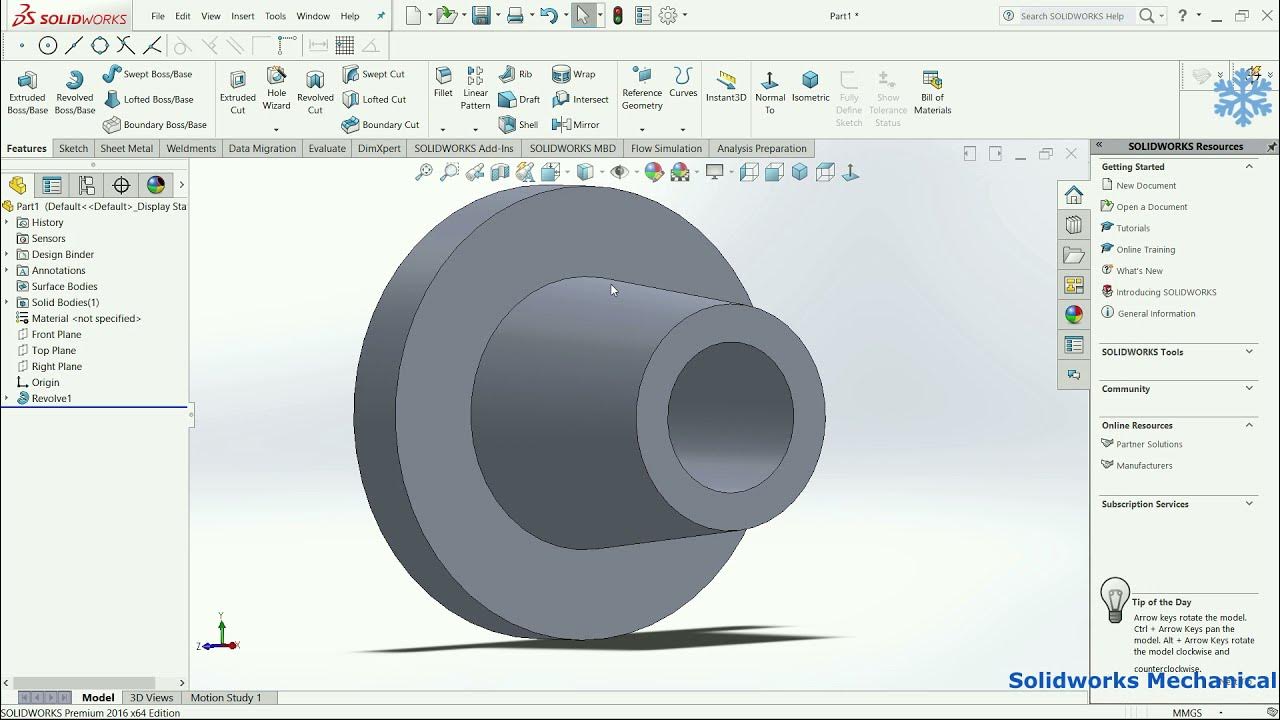Activate the Wrap tool
The width and height of the screenshot is (1280, 720).
coord(574,74)
